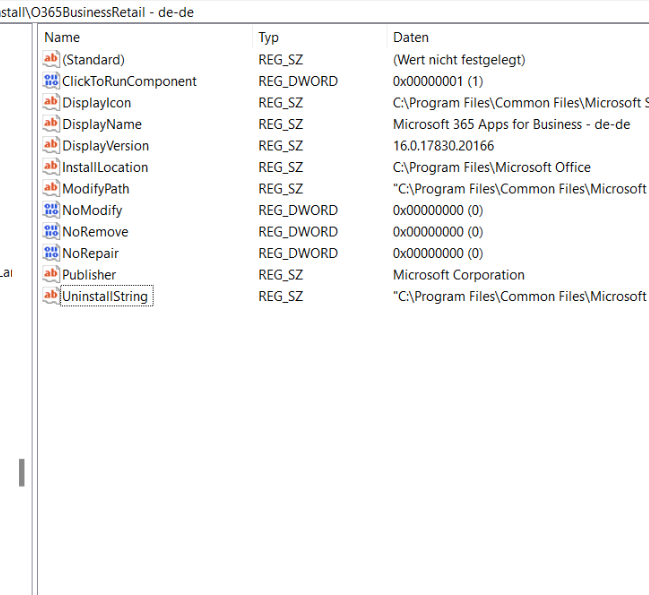The image size is (649, 595).
Task: Click the ClickToRunComponent DWORD icon
Action: point(51,81)
